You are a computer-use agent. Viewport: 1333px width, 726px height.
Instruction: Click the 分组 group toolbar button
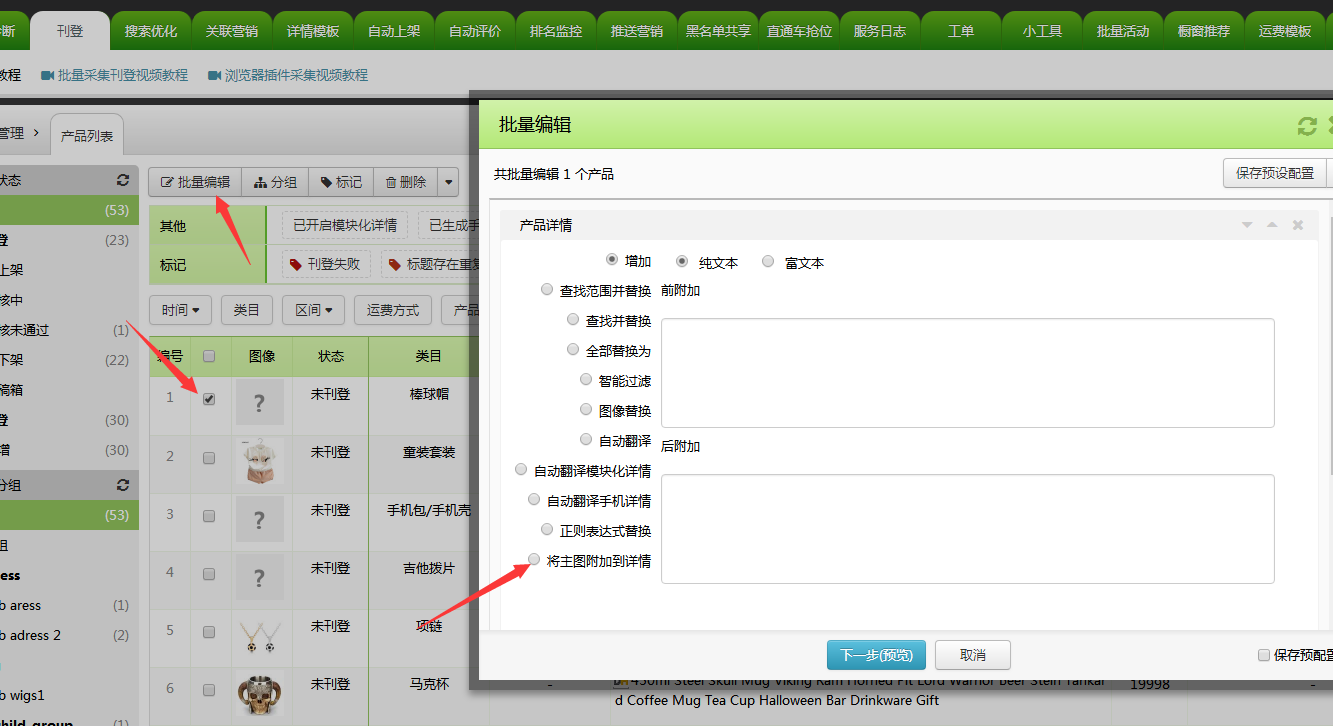coord(275,182)
